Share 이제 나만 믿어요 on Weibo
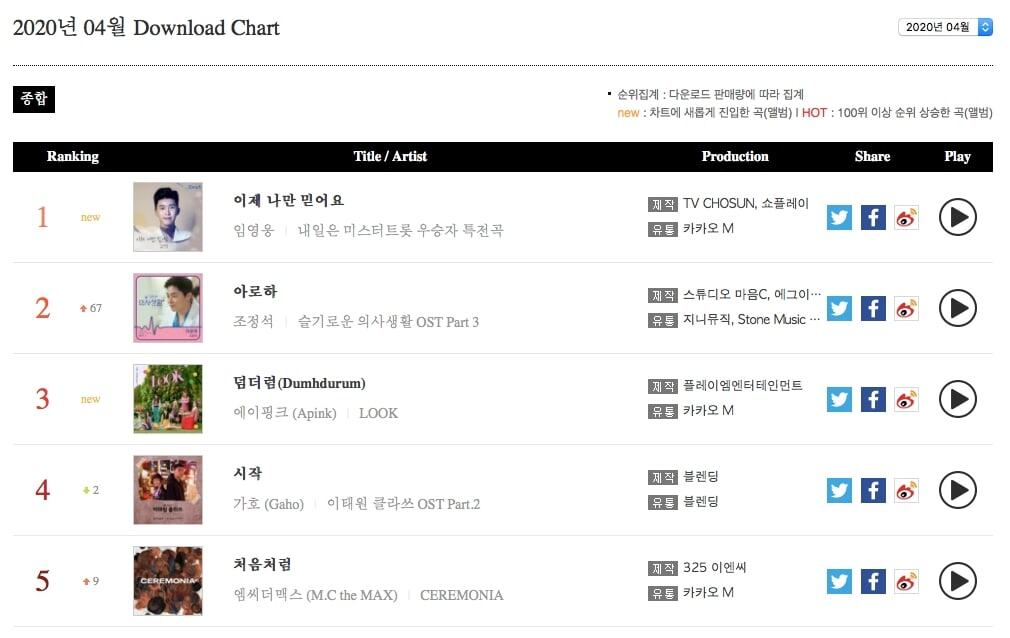This screenshot has height=638, width=1010. [x=906, y=217]
